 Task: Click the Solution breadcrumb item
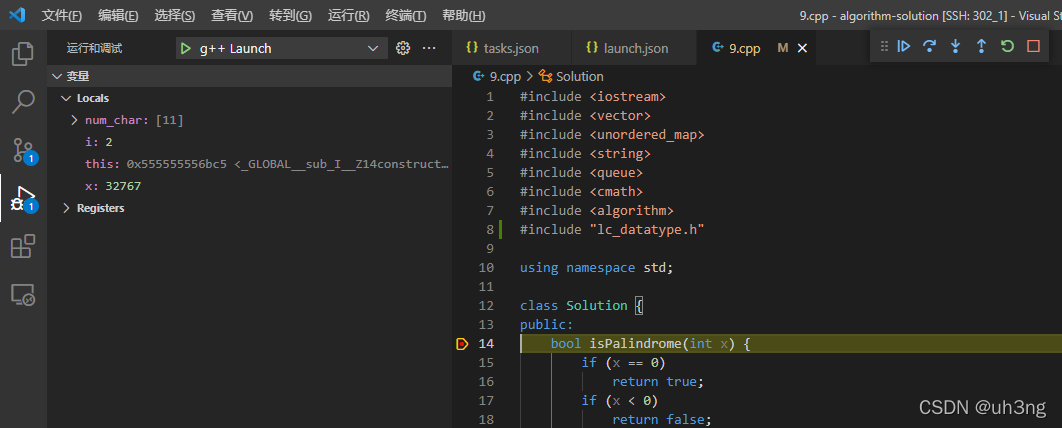coord(580,77)
